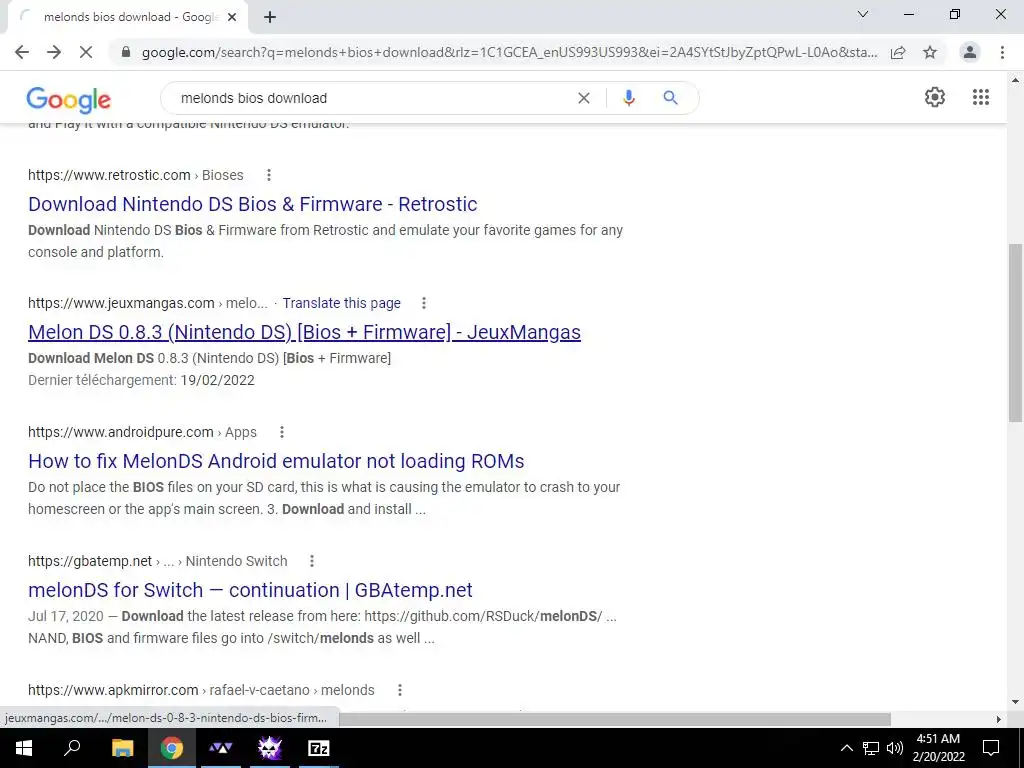1024x768 pixels.
Task: Click the https://www.apkmirror.com result URL
Action: coord(113,690)
